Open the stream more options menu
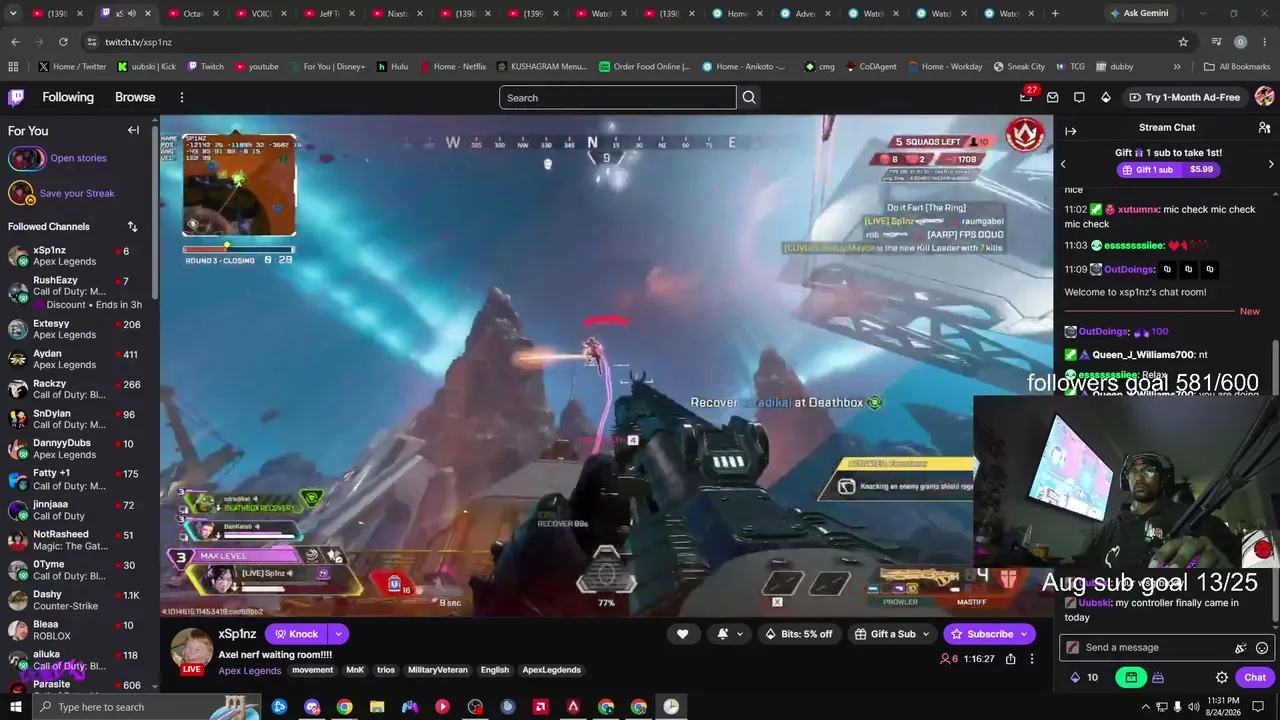 1032,659
